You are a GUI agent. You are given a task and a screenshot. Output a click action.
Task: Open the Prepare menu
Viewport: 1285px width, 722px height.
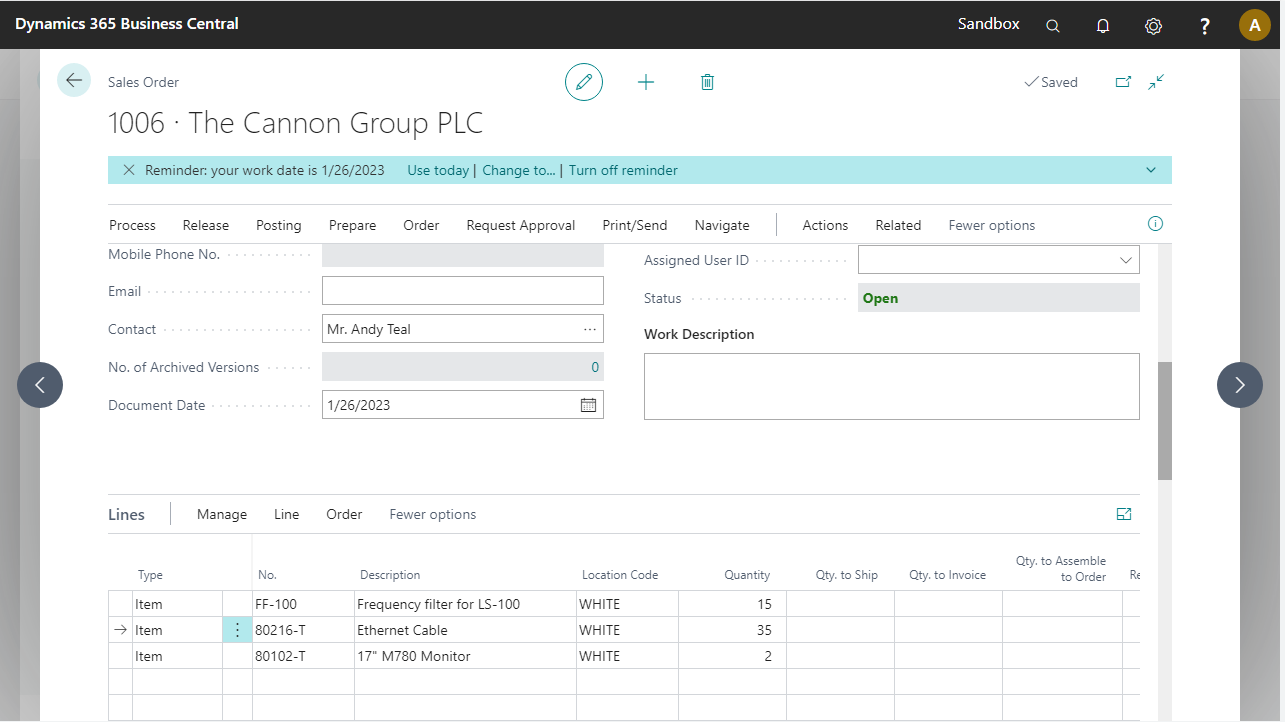(352, 225)
